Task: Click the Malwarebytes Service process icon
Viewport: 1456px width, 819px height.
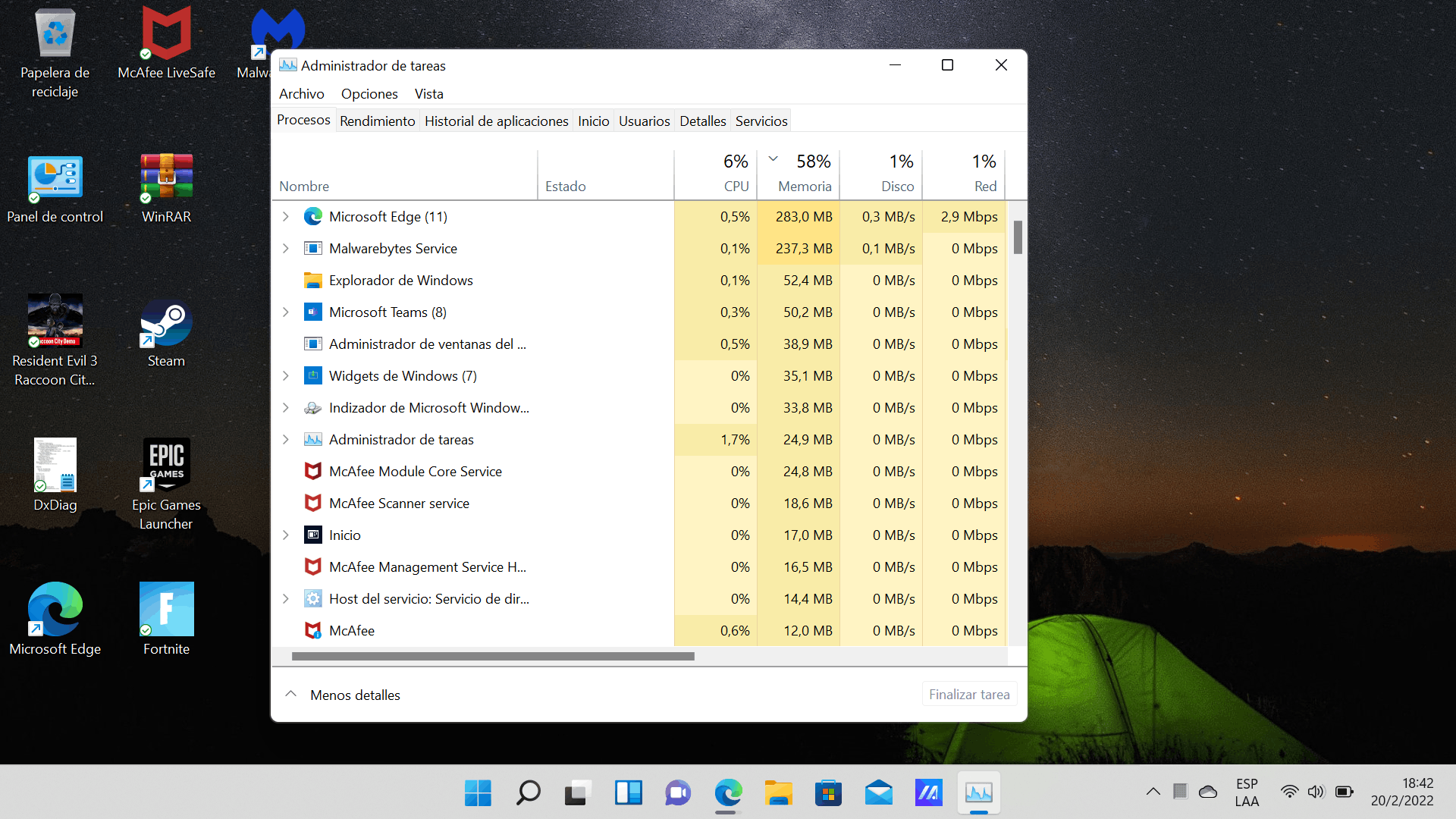Action: pyautogui.click(x=312, y=248)
